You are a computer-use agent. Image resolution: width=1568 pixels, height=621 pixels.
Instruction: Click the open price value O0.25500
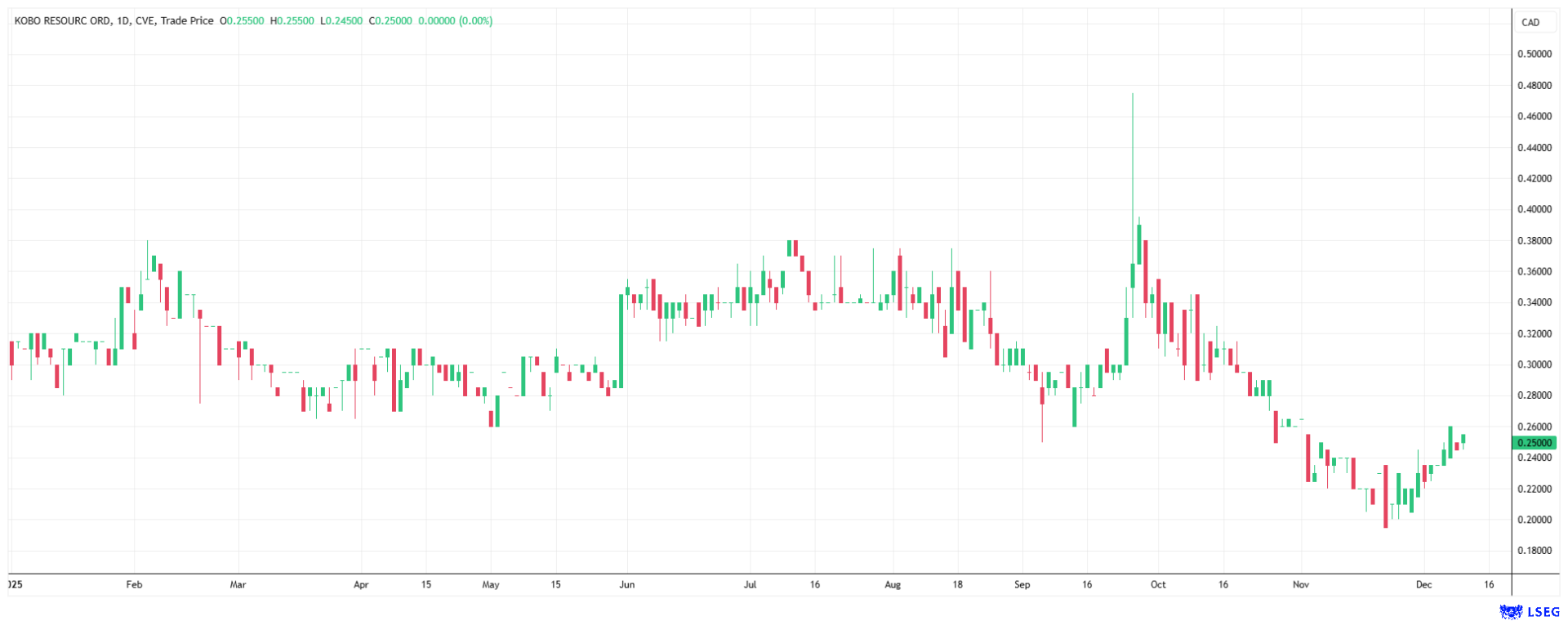tap(242, 20)
